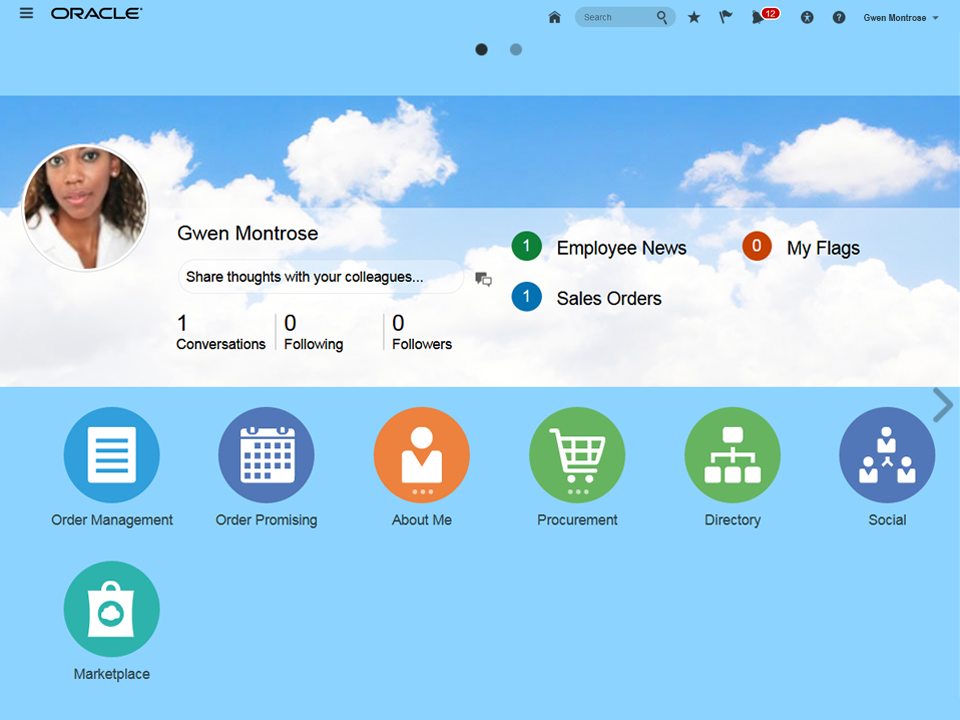Click the About Me label
Viewport: 960px width, 720px height.
coord(422,520)
